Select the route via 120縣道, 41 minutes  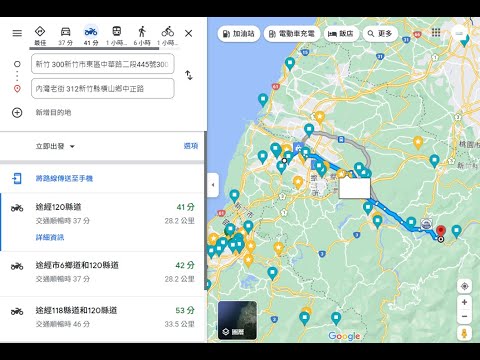(102, 222)
